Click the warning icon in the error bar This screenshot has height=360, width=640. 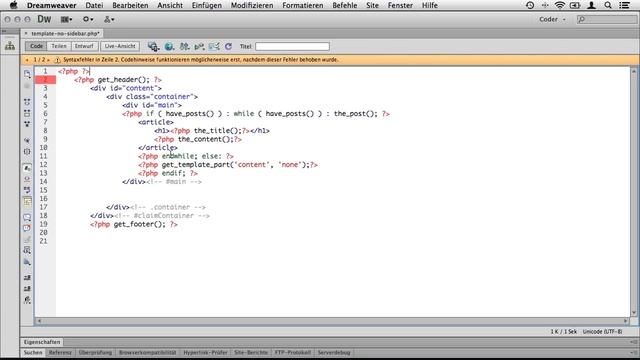pos(57,60)
